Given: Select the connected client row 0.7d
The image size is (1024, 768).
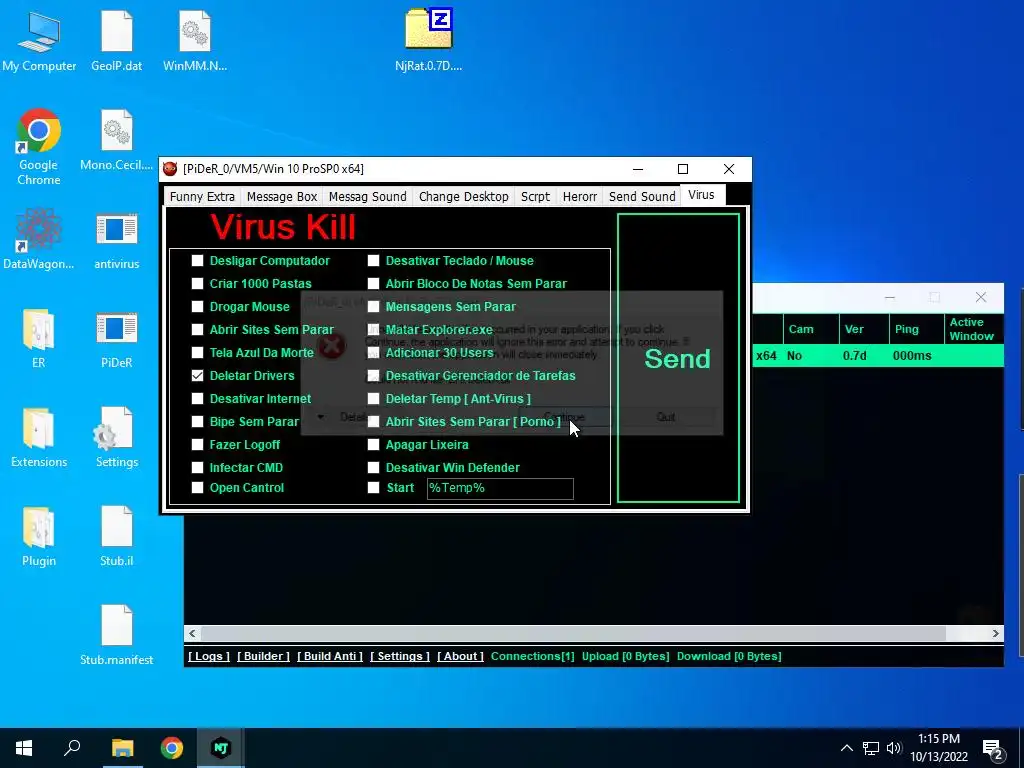Looking at the screenshot, I should pyautogui.click(x=877, y=356).
